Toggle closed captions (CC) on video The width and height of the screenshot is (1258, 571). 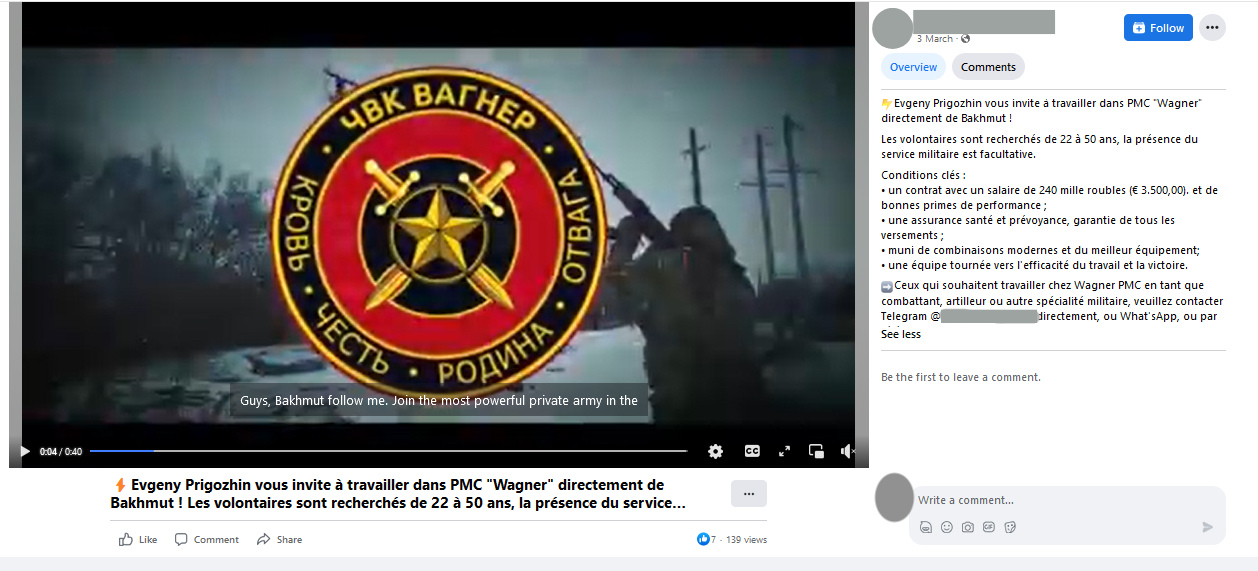[x=752, y=451]
